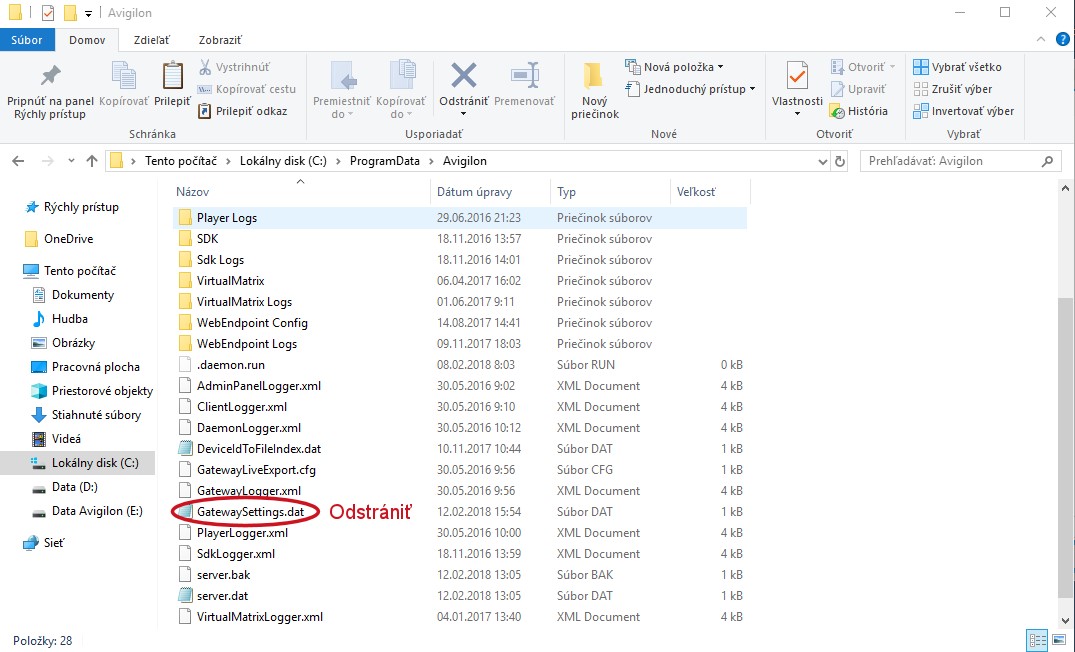
Task: Click Tento počítač in the address breadcrumb
Action: (181, 161)
